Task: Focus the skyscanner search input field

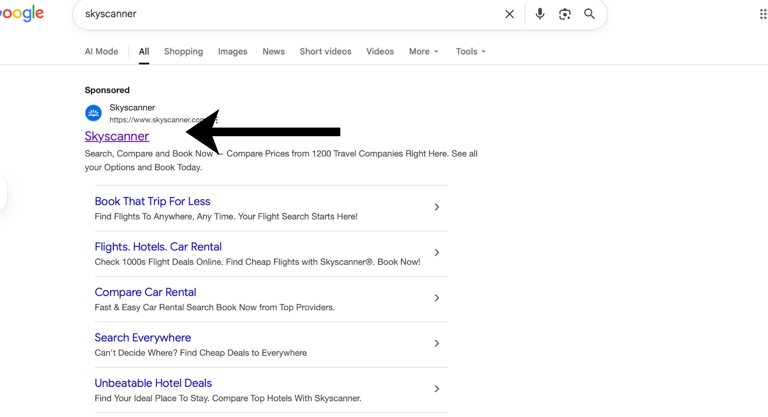Action: (x=289, y=14)
